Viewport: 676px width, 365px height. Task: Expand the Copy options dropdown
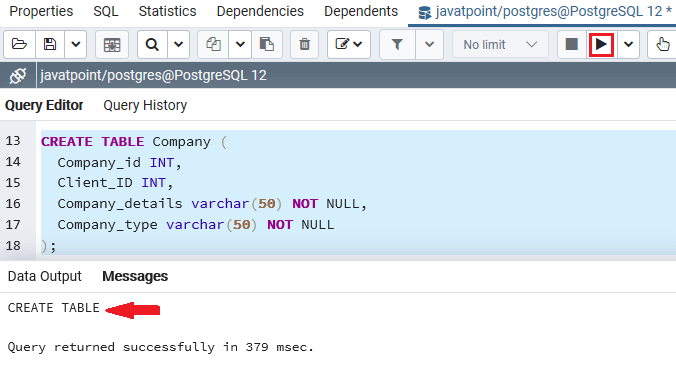pyautogui.click(x=240, y=44)
